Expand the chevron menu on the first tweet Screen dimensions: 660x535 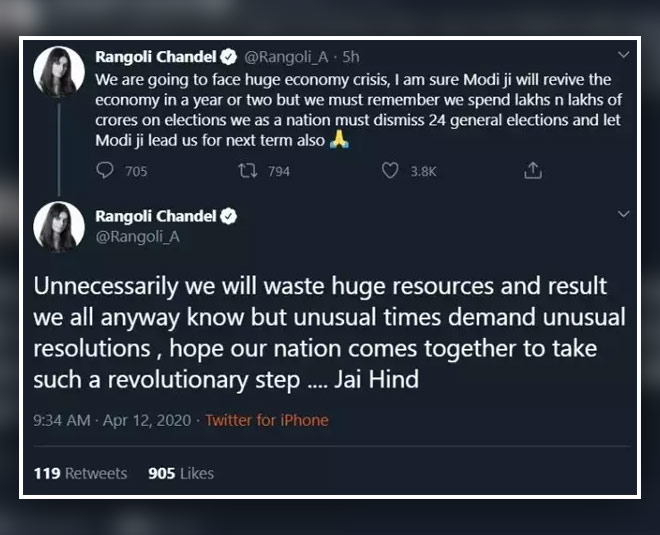pyautogui.click(x=624, y=55)
